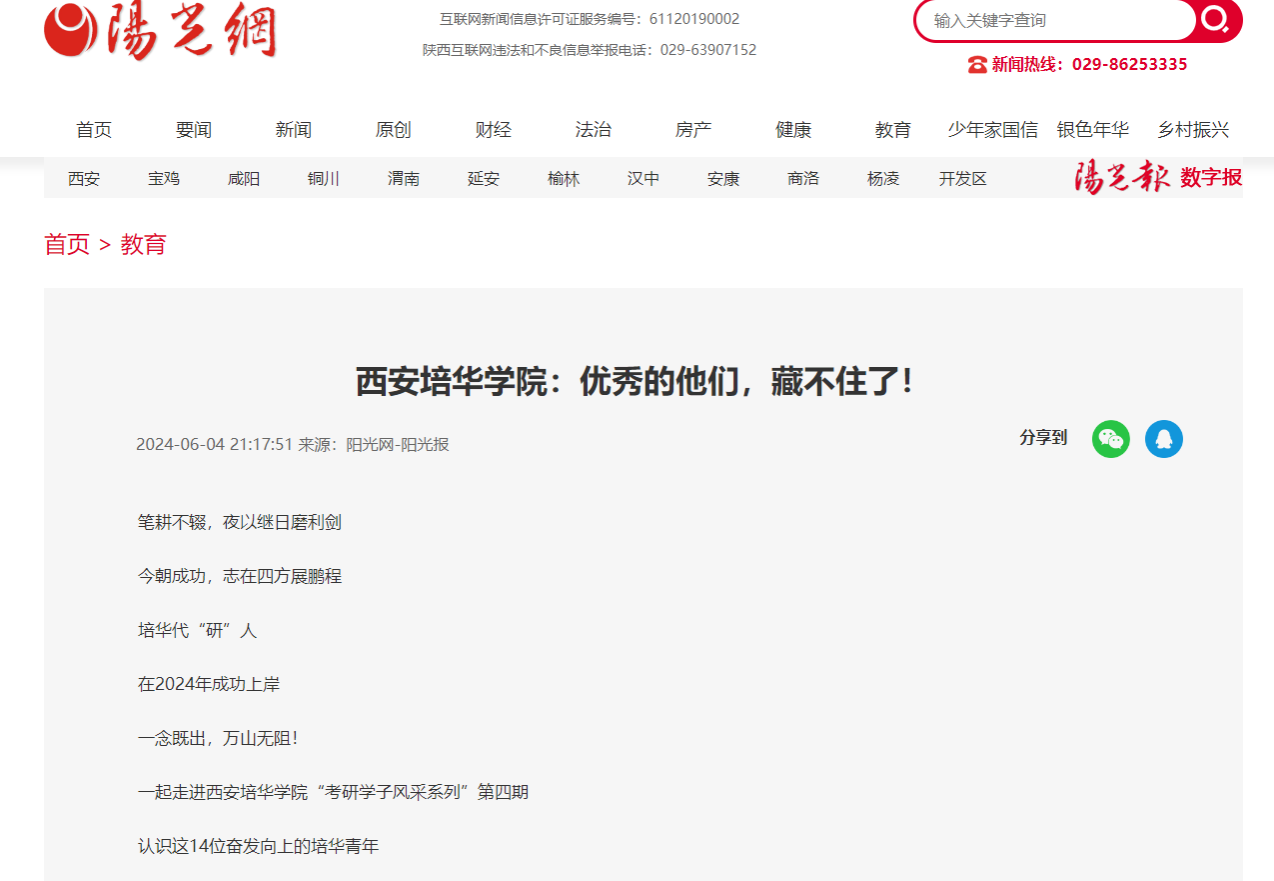Click the Yangguang Wang site logo
Screen dimensions: 1274x881
point(160,30)
